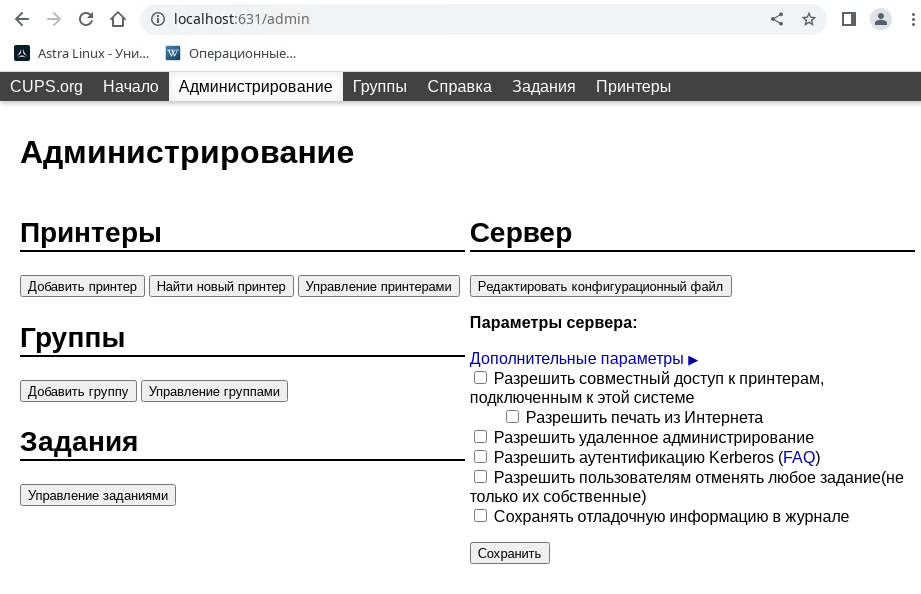Expand Дополнительные параметры section
This screenshot has width=921, height=594.
tap(583, 358)
